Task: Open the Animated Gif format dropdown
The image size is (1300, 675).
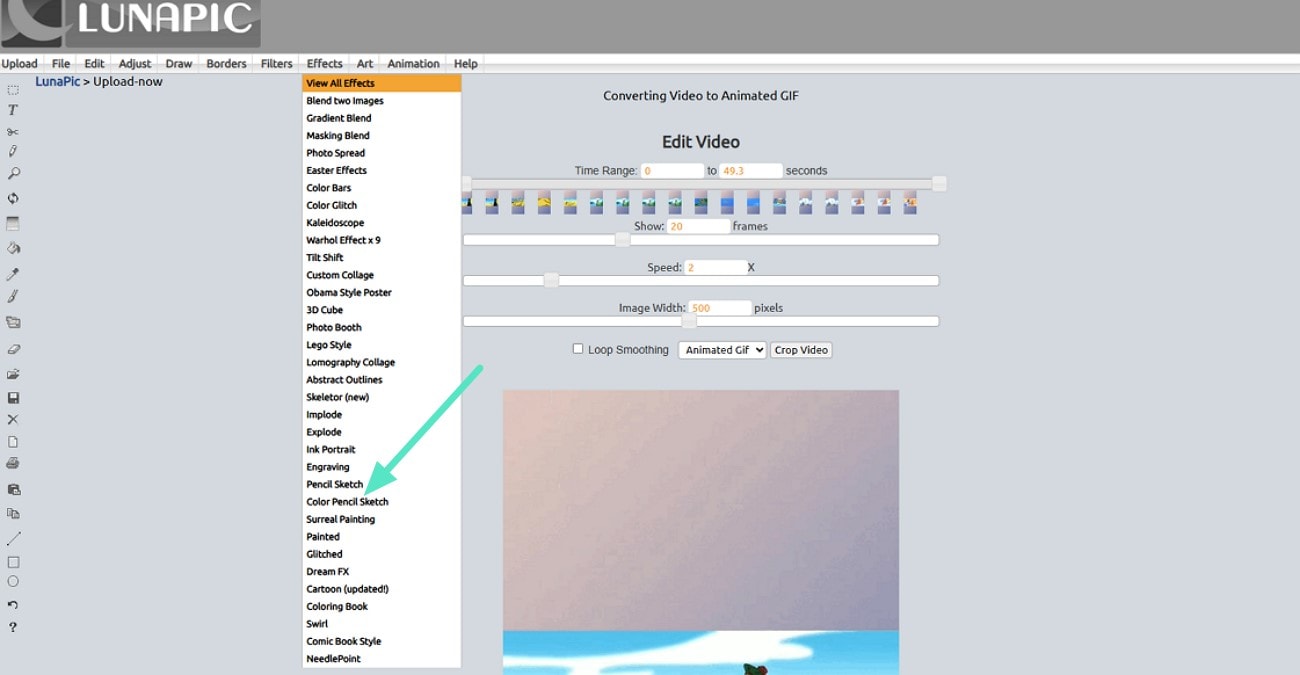Action: click(x=722, y=350)
